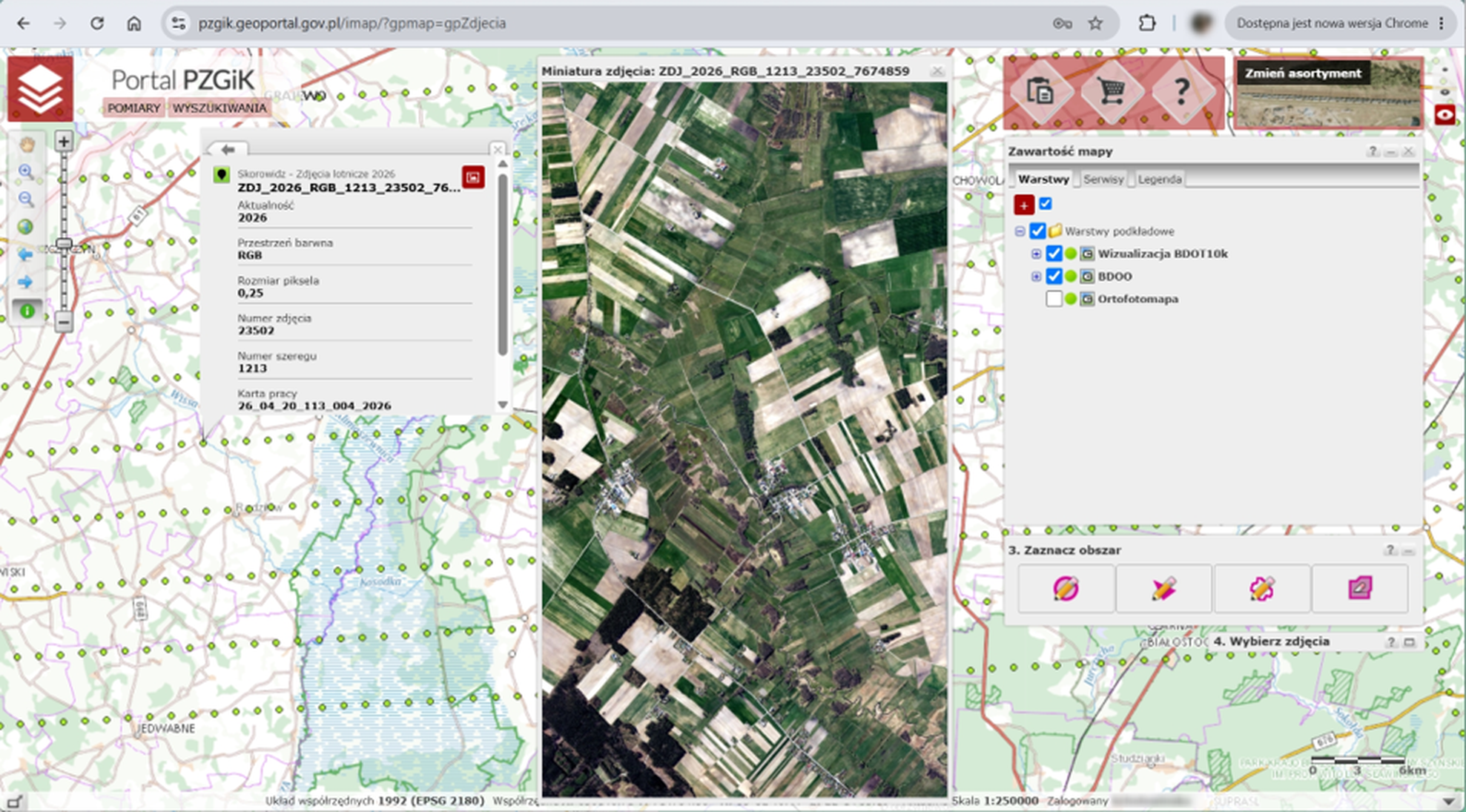Open help for 4. Wybierz zdjęcia panel
This screenshot has height=812, width=1466.
pyautogui.click(x=1391, y=642)
